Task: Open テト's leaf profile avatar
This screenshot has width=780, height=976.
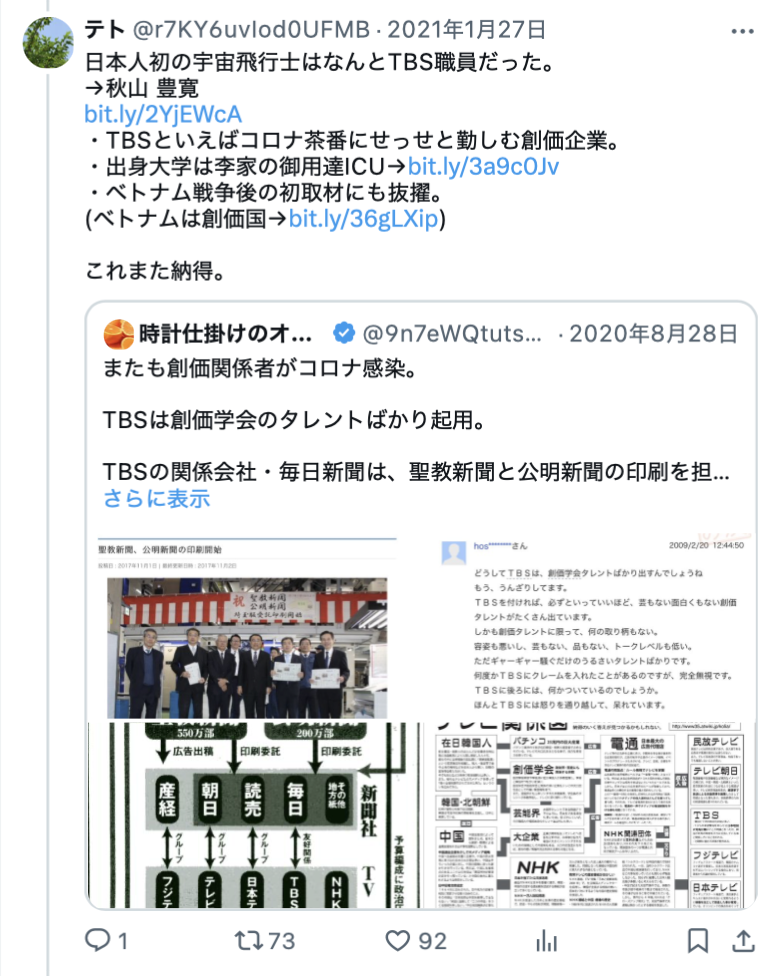Action: tap(48, 42)
